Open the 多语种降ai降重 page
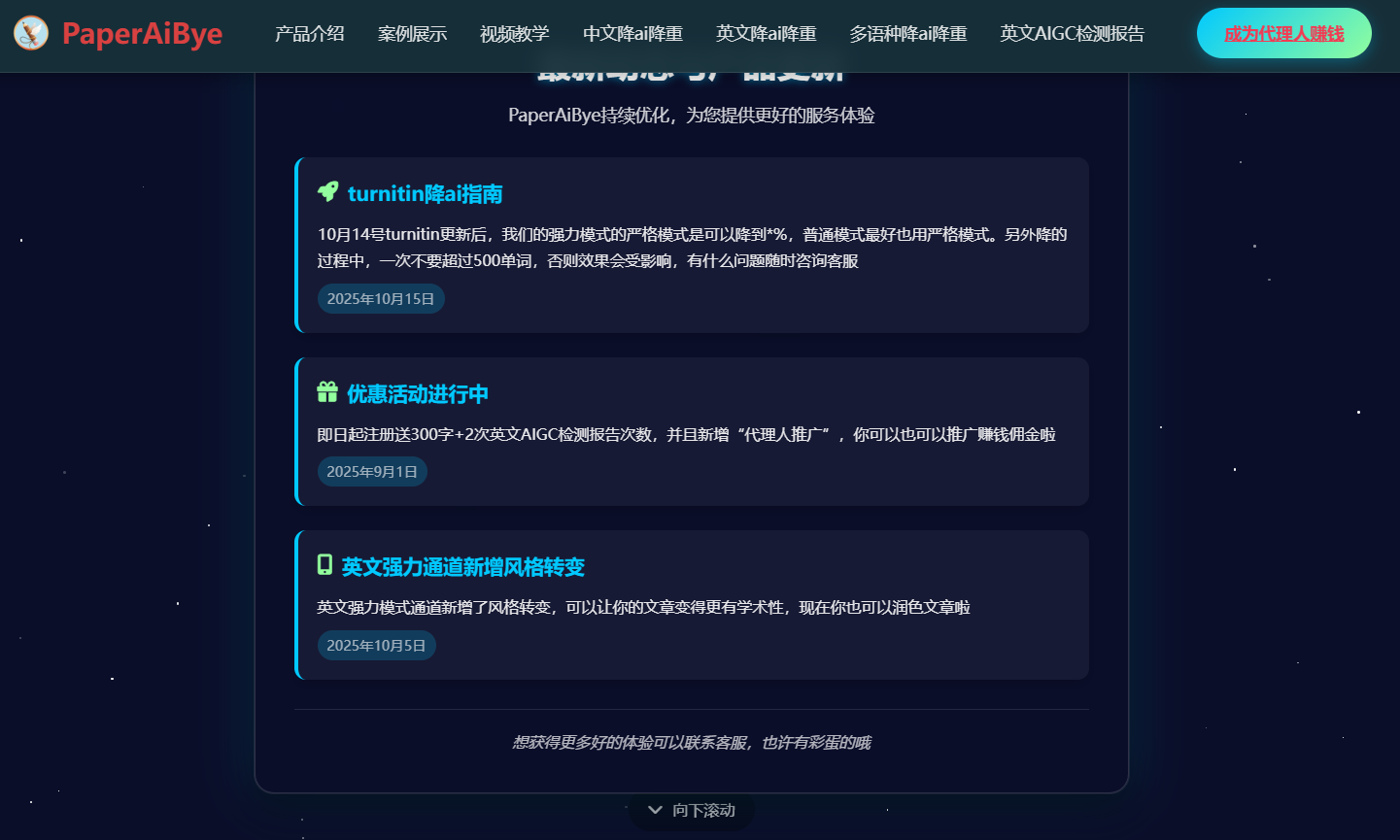 pyautogui.click(x=907, y=34)
